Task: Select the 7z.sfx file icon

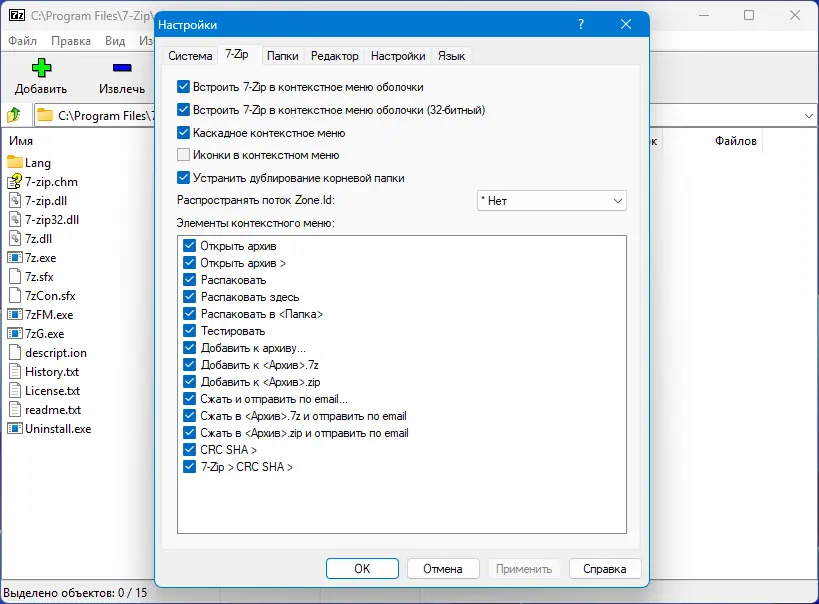Action: tap(15, 276)
